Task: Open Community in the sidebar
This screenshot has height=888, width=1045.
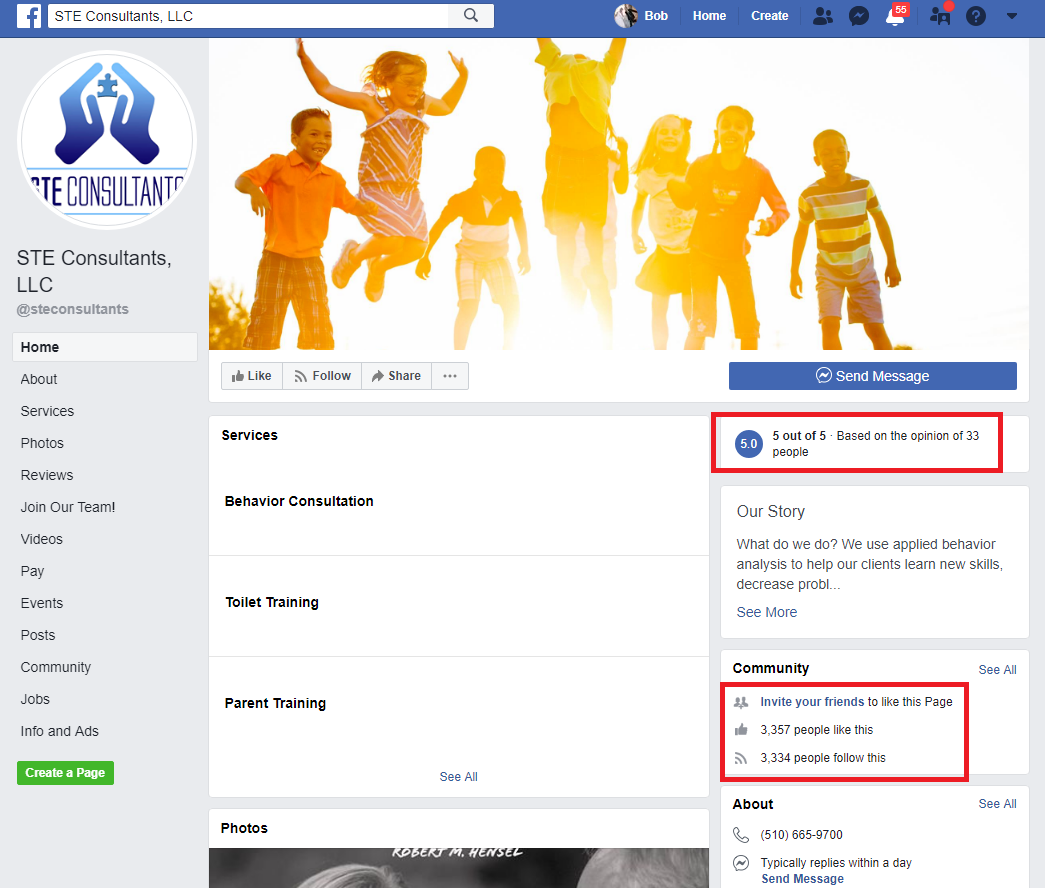Action: pos(55,667)
